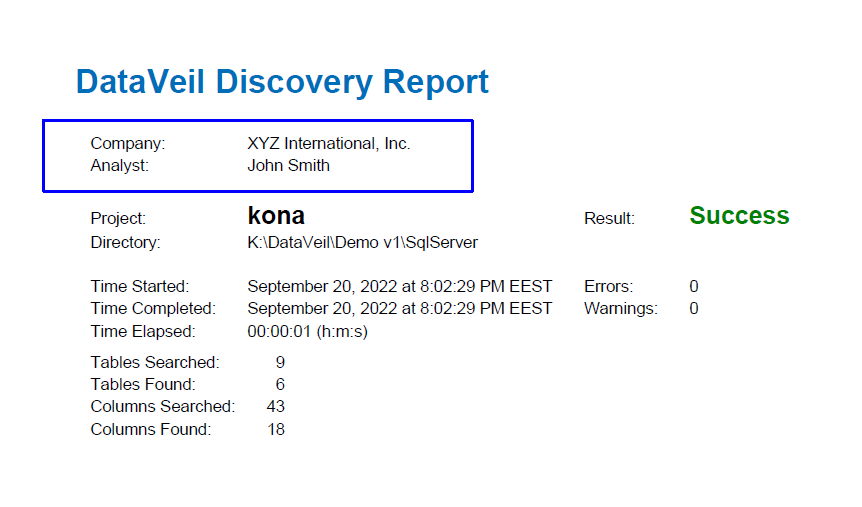862x507 pixels.
Task: Click the Project label
Action: (x=118, y=218)
